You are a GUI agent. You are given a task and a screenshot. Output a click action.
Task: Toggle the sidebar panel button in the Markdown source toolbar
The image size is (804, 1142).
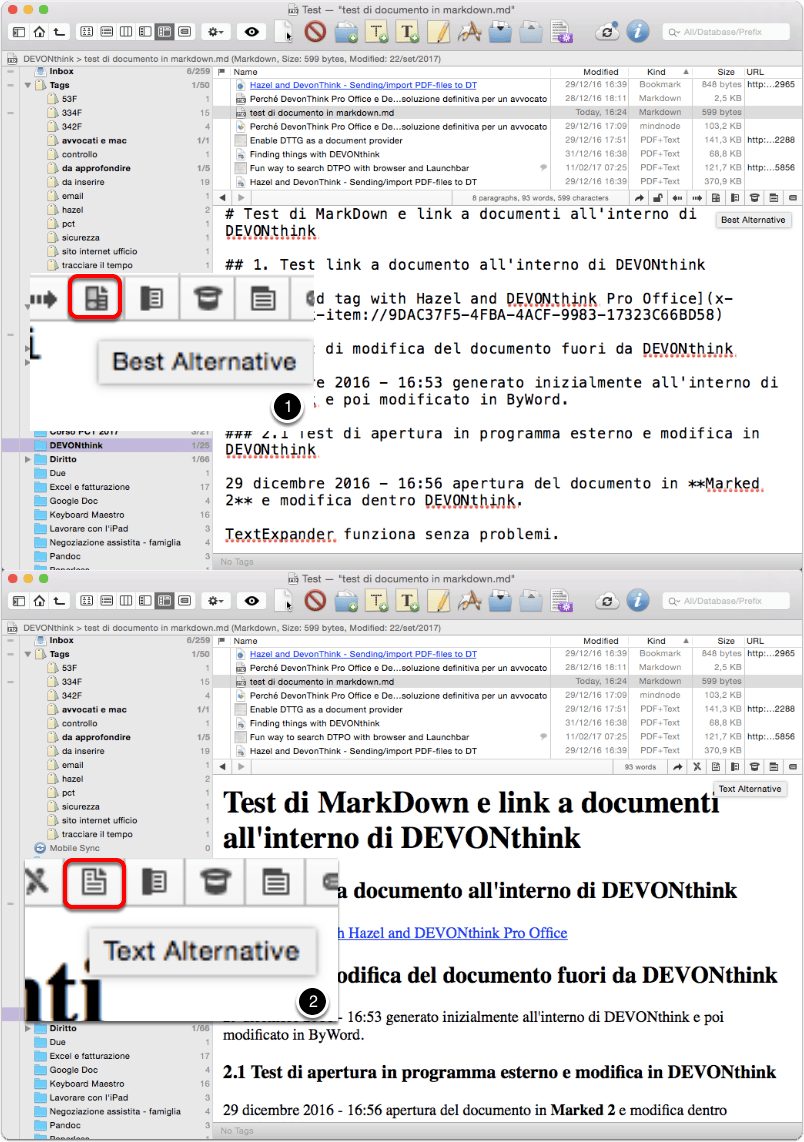19,31
